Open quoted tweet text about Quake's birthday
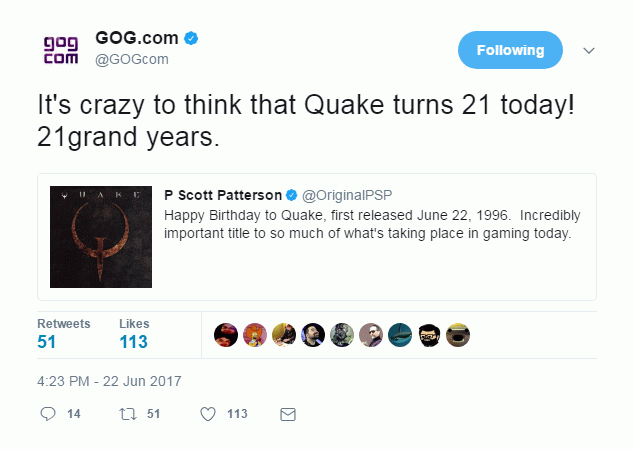Screen dimensions: 633x449 (372, 224)
